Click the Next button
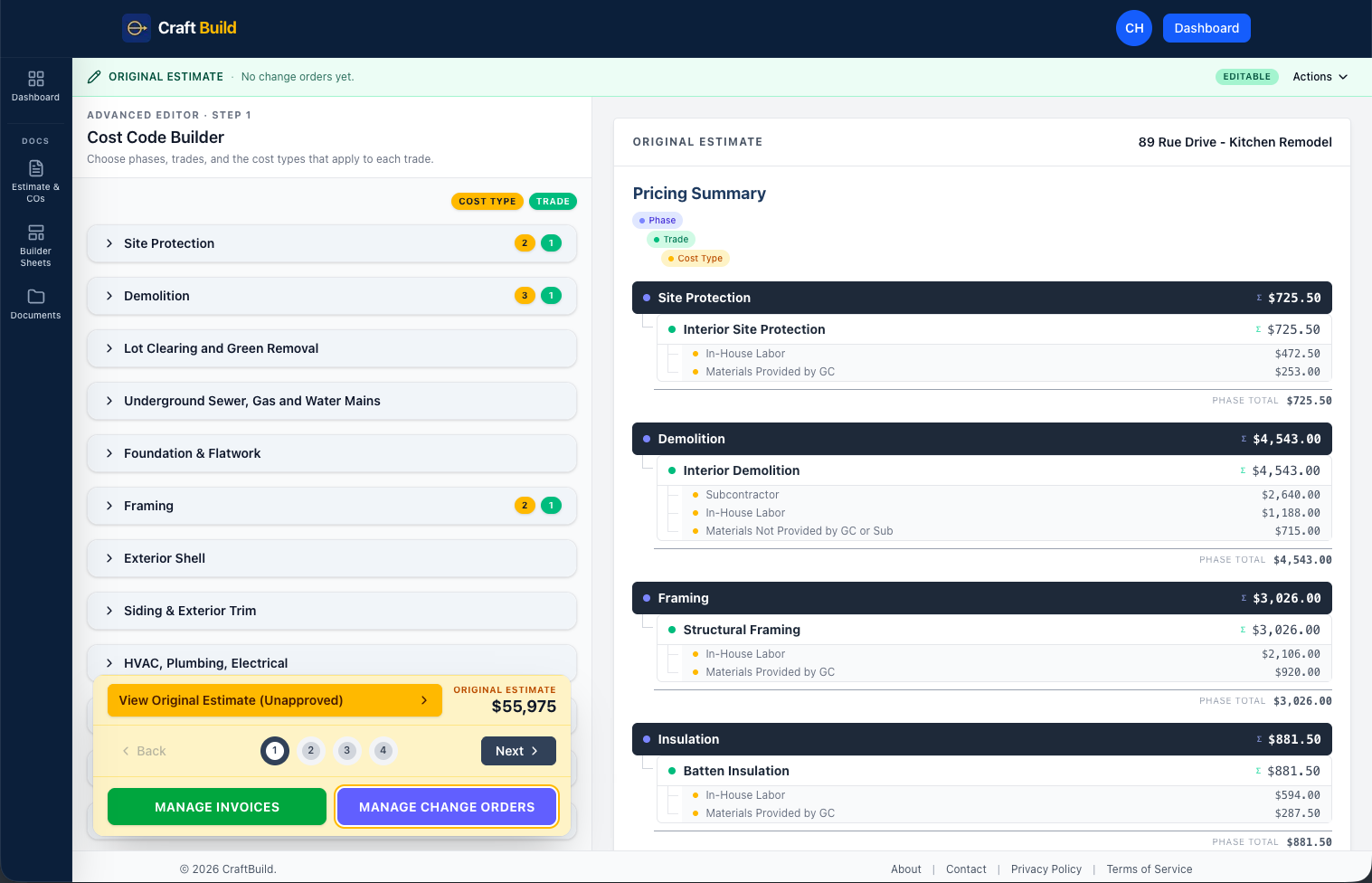This screenshot has height=883, width=1372. click(x=518, y=751)
